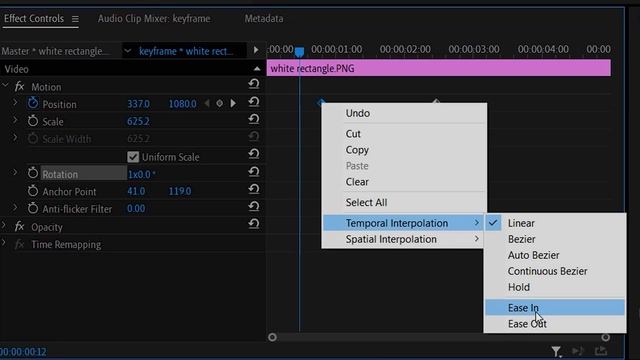
Task: Add or remove Position keyframe
Action: click(220, 104)
